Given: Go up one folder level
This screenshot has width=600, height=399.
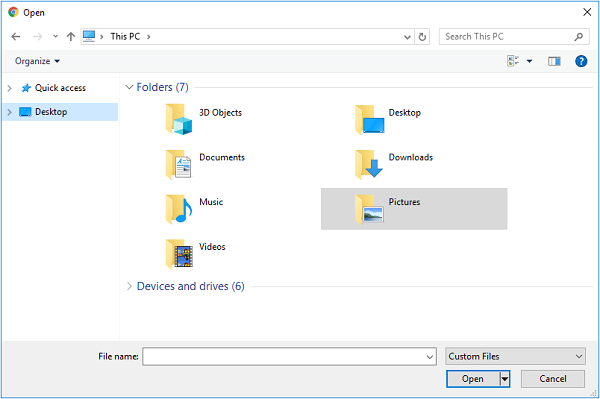Looking at the screenshot, I should 70,37.
